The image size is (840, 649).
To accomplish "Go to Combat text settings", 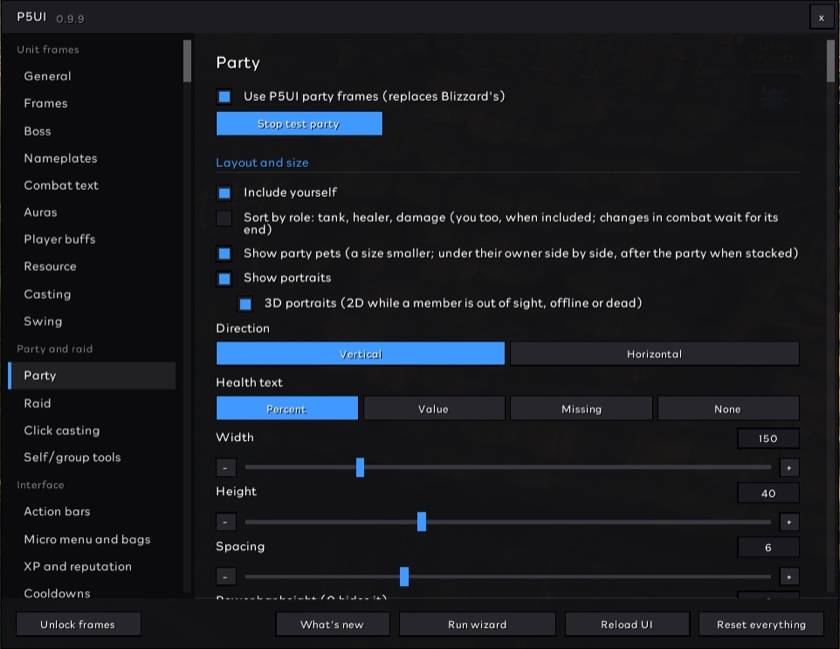I will 92,185.
